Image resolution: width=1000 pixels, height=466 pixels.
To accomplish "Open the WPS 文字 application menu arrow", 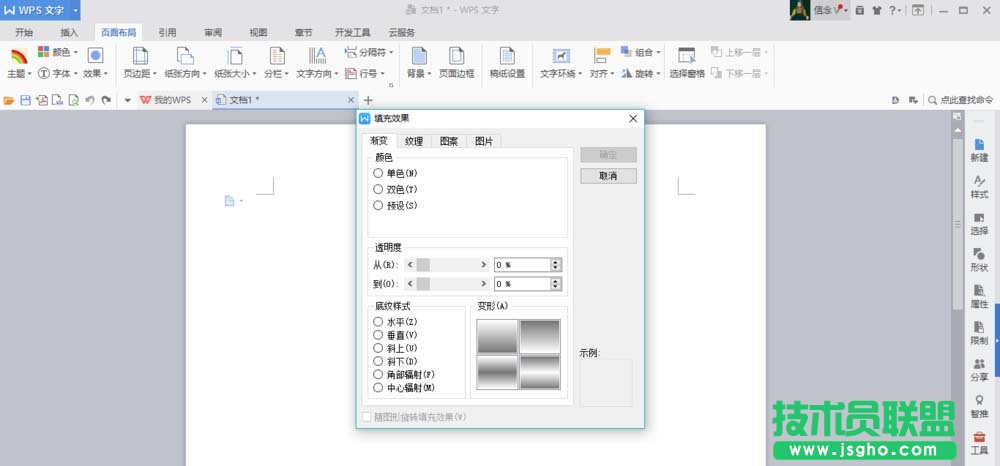I will (75, 10).
